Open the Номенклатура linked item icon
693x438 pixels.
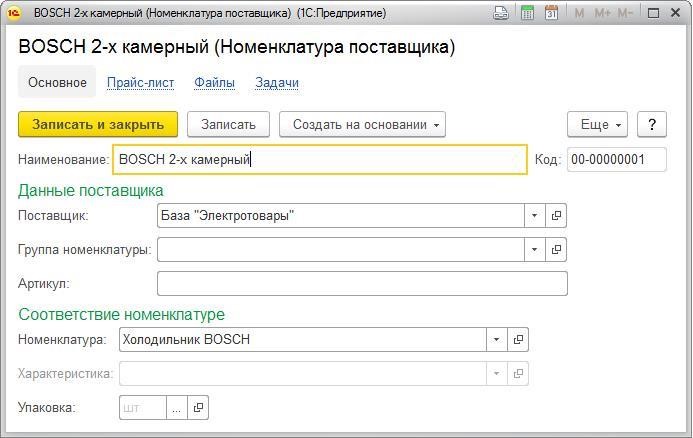pos(518,339)
